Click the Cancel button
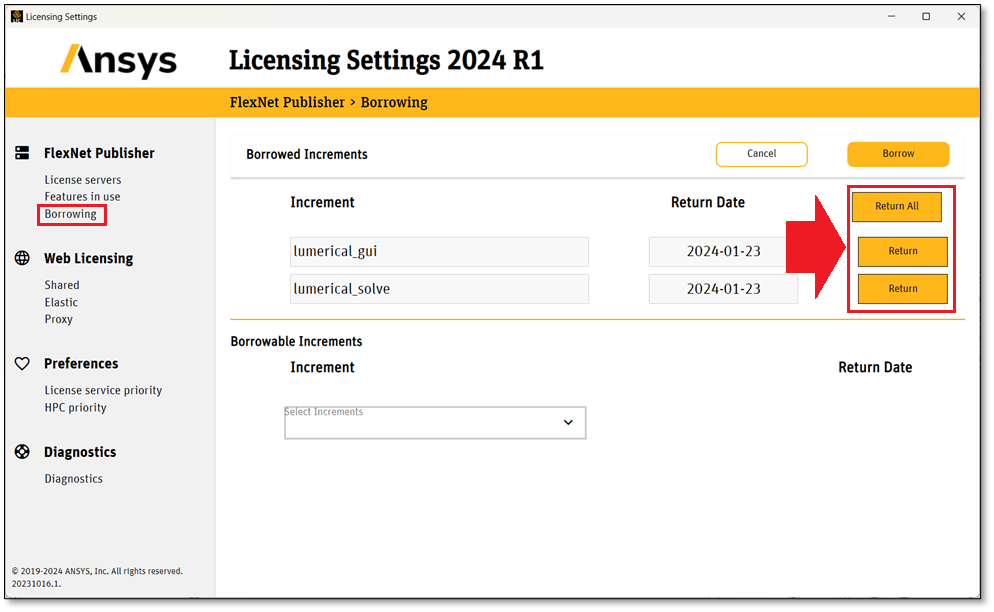994x612 pixels. 761,154
